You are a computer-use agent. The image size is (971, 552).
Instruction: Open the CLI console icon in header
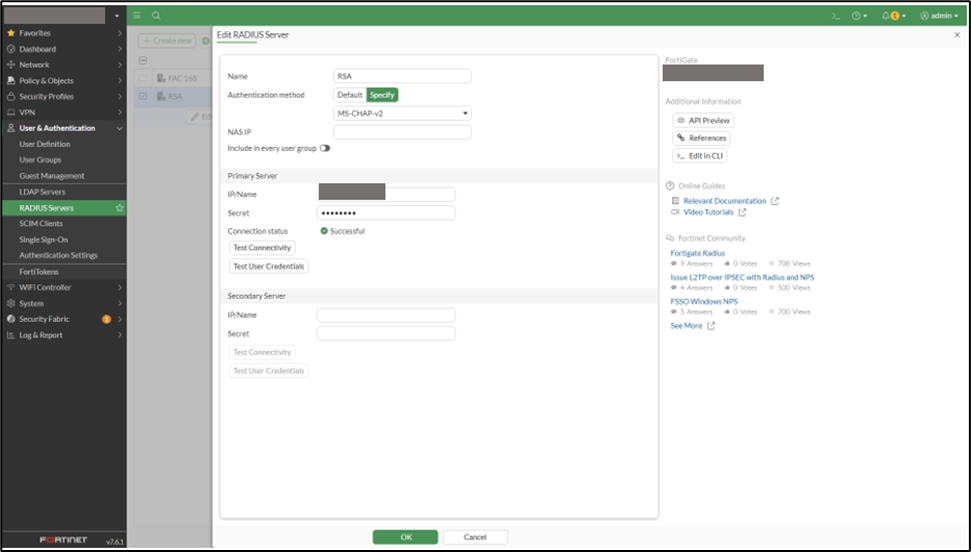(835, 16)
